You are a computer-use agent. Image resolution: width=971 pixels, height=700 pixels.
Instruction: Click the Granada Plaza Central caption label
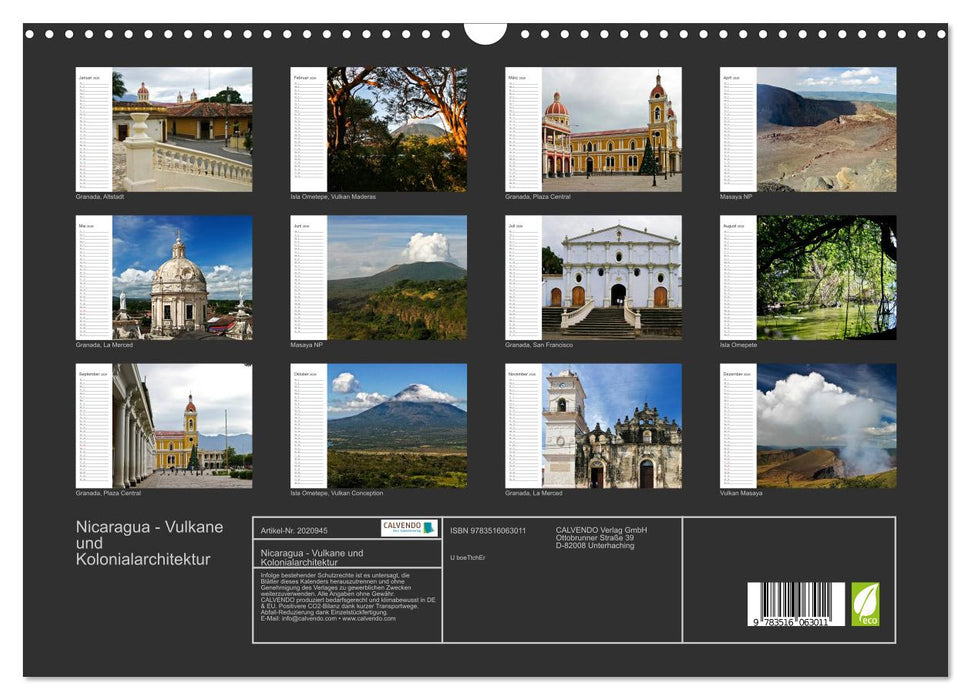click(x=537, y=197)
